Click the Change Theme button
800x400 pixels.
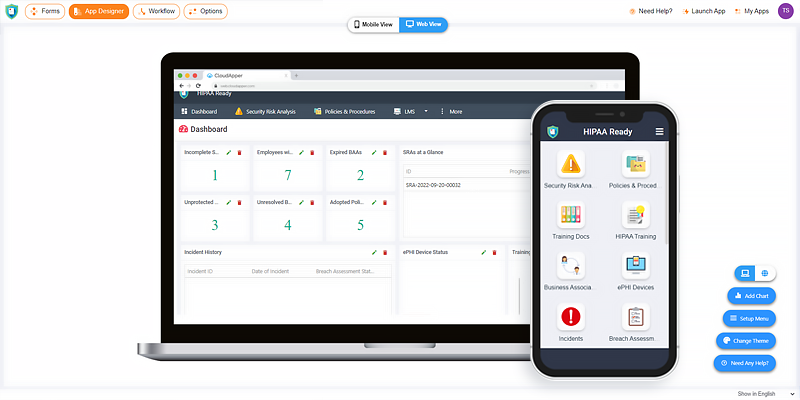tap(746, 341)
